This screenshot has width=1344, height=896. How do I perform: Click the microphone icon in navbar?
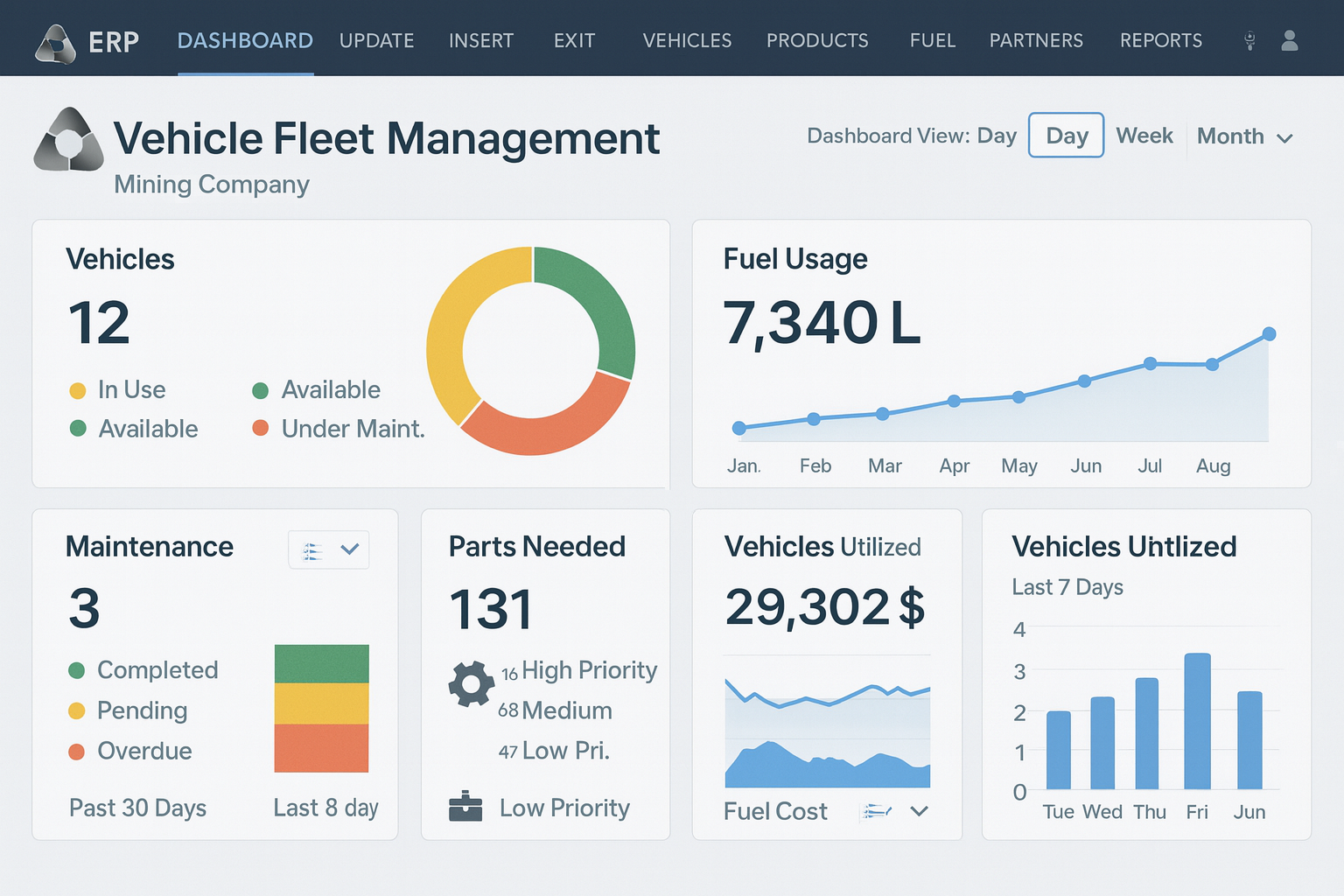[1249, 41]
